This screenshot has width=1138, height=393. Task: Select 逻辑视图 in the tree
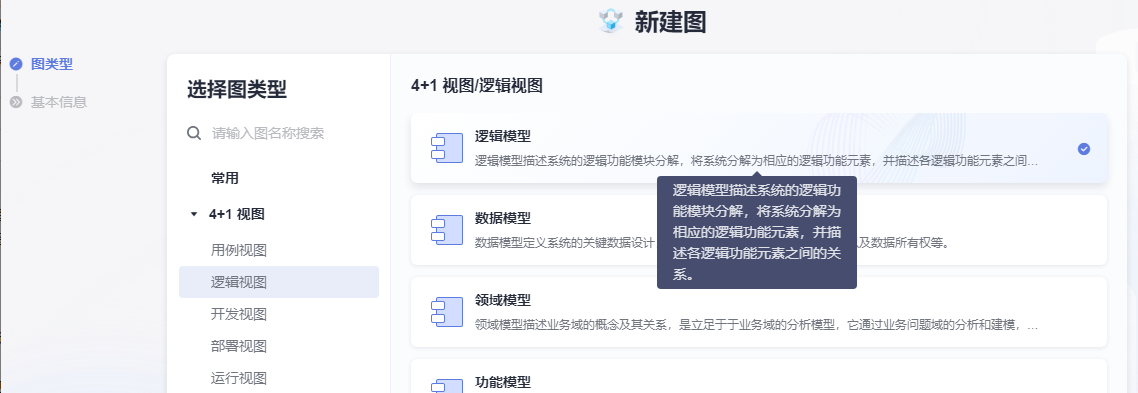click(x=279, y=282)
